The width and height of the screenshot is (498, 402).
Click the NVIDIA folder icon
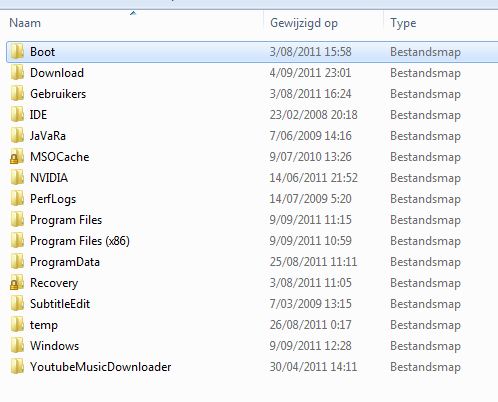tap(17, 178)
